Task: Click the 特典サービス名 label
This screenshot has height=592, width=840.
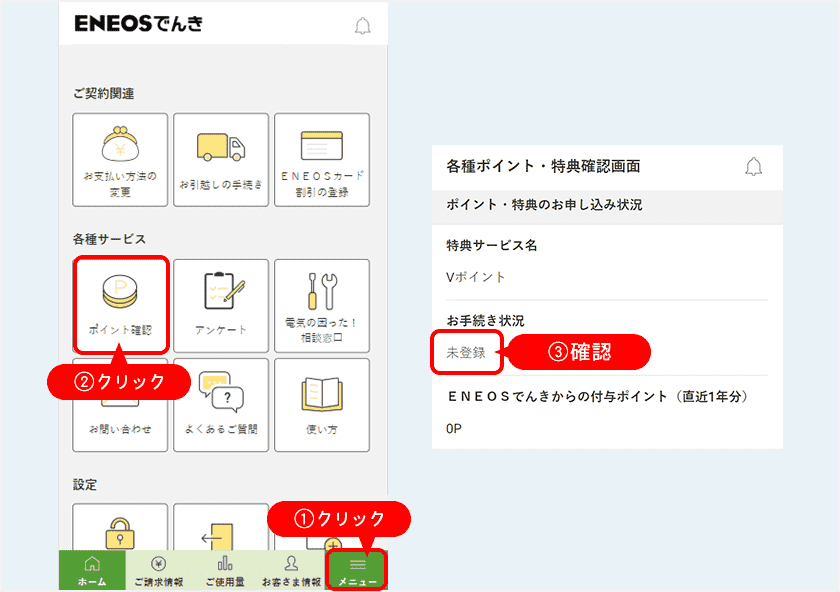Action: click(x=491, y=245)
